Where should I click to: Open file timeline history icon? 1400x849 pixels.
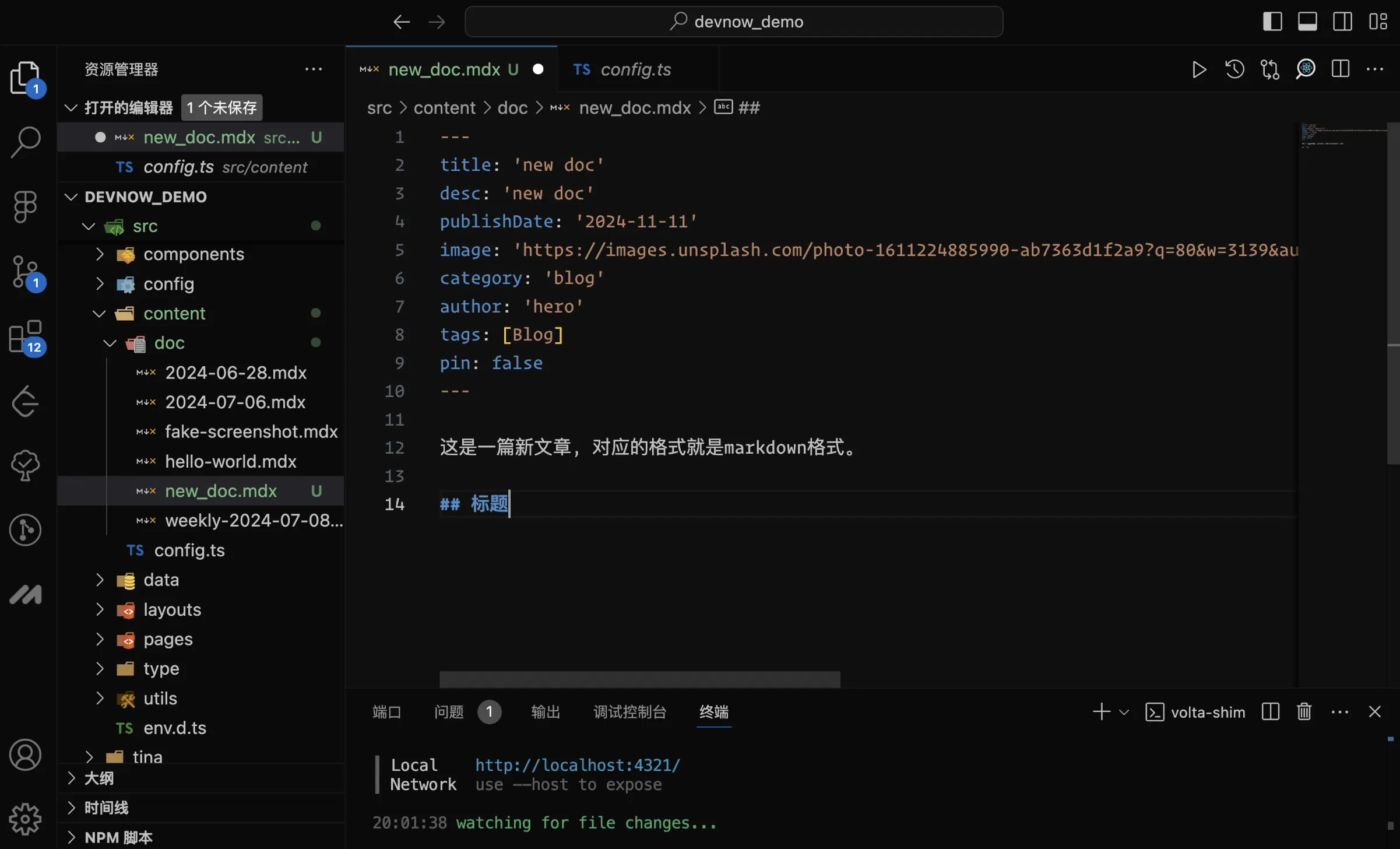coord(1234,70)
